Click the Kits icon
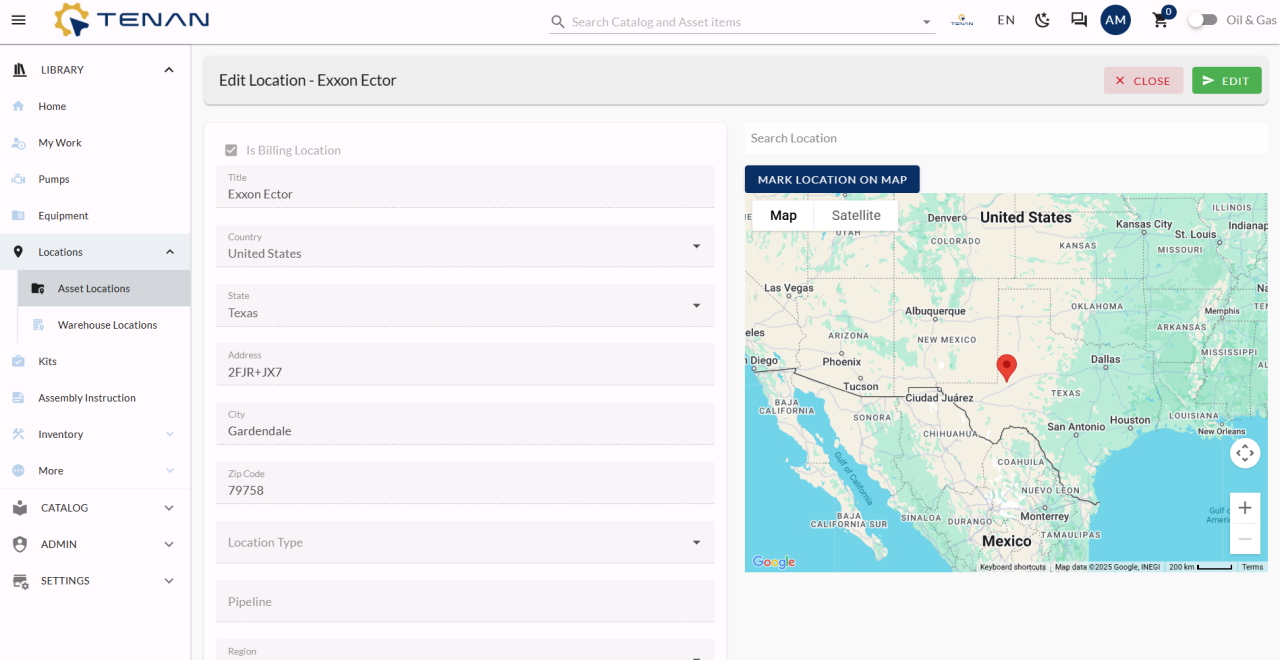 (x=18, y=361)
